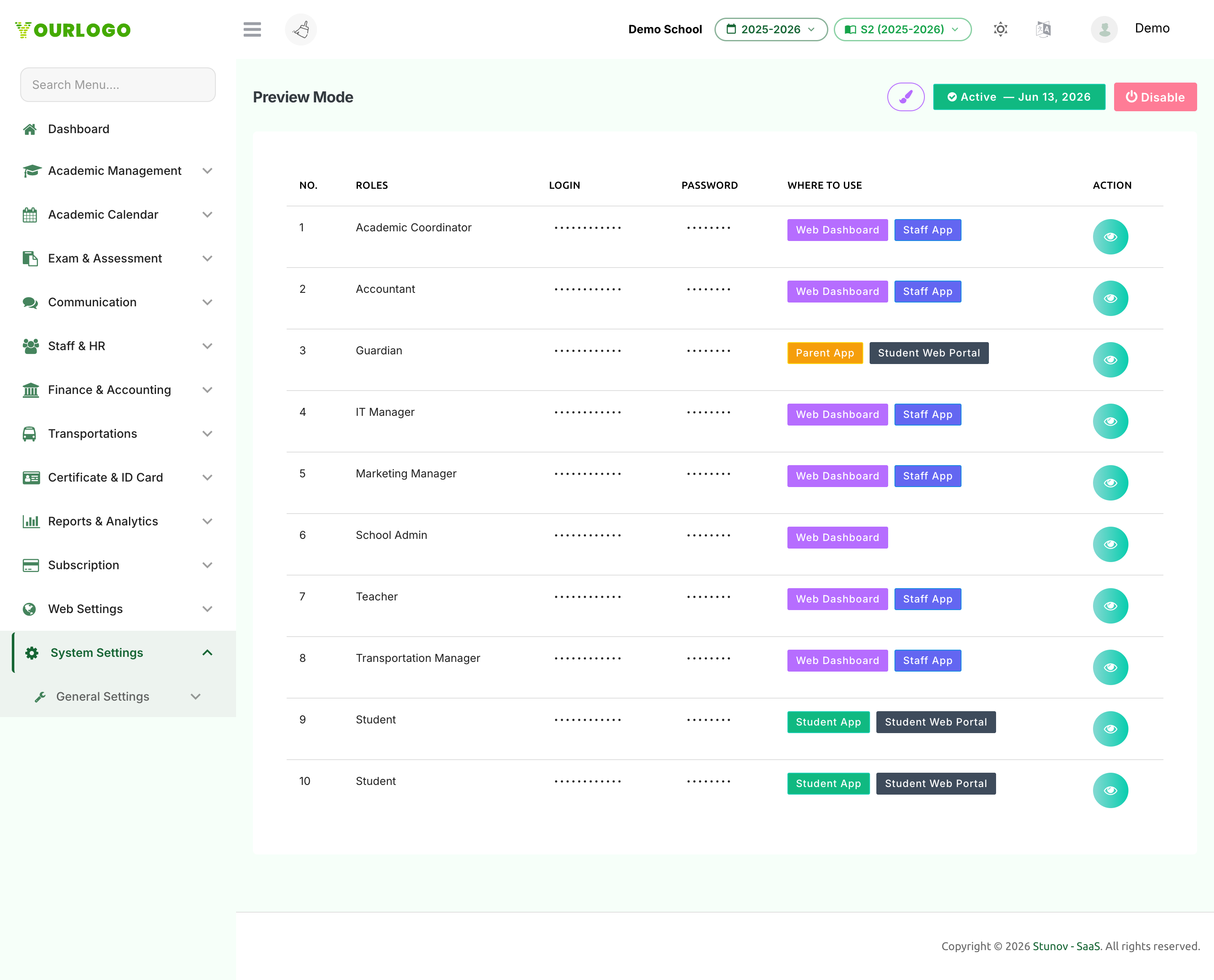1214x980 pixels.
Task: Expand Academic Calendar chevron
Action: [x=207, y=214]
